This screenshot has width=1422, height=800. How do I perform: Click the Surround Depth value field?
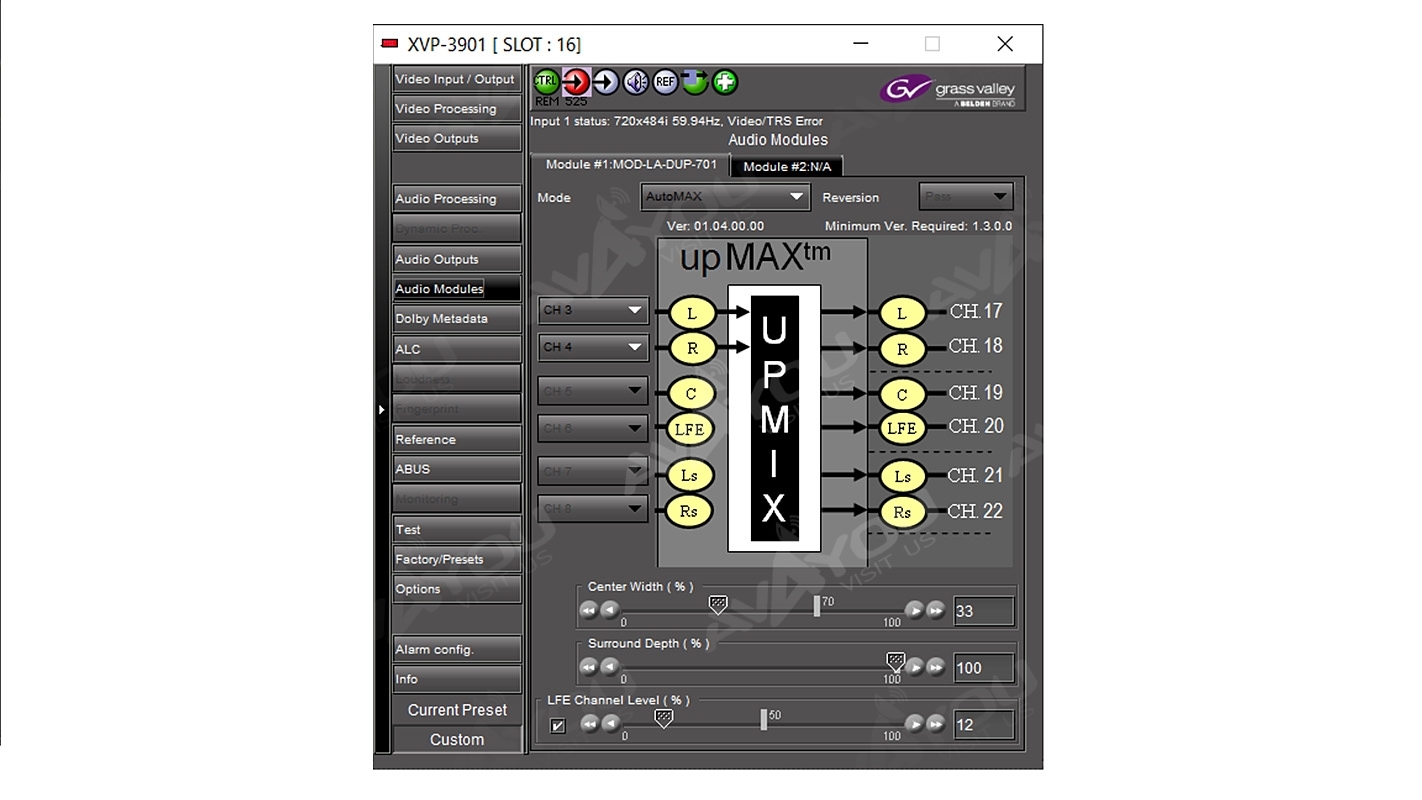(x=983, y=668)
